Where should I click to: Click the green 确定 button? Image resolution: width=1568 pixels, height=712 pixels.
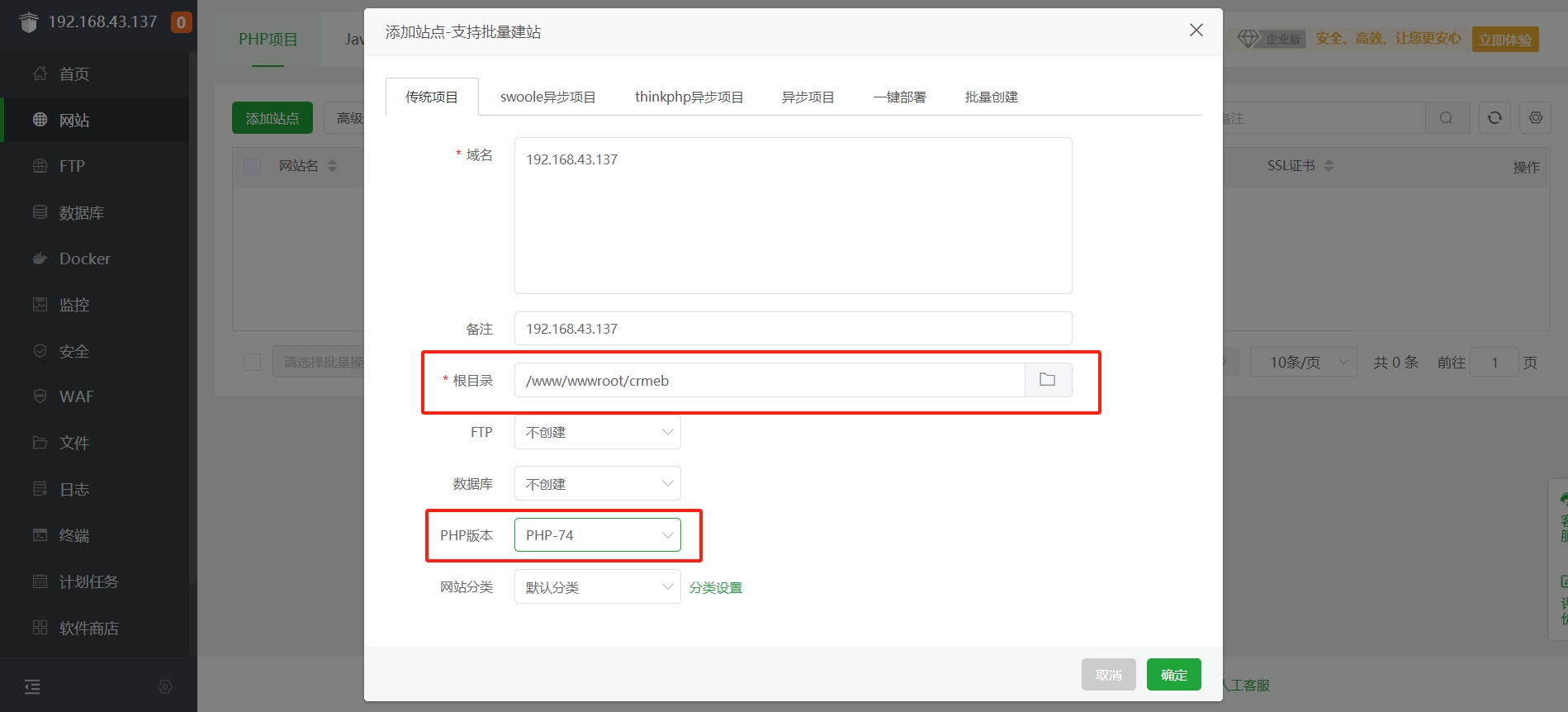pyautogui.click(x=1173, y=675)
